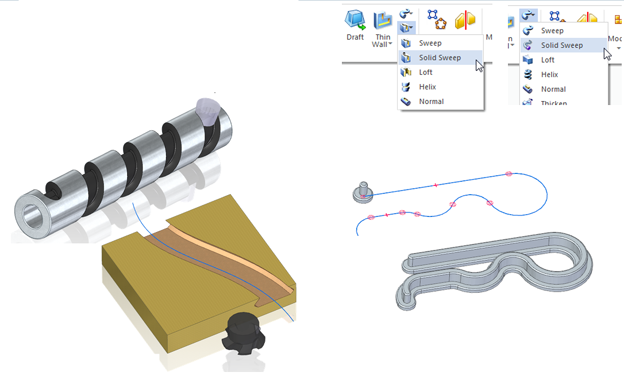Open the highlighted sweep dropdown in right ribbon
This screenshot has width=624, height=376.
click(x=528, y=15)
